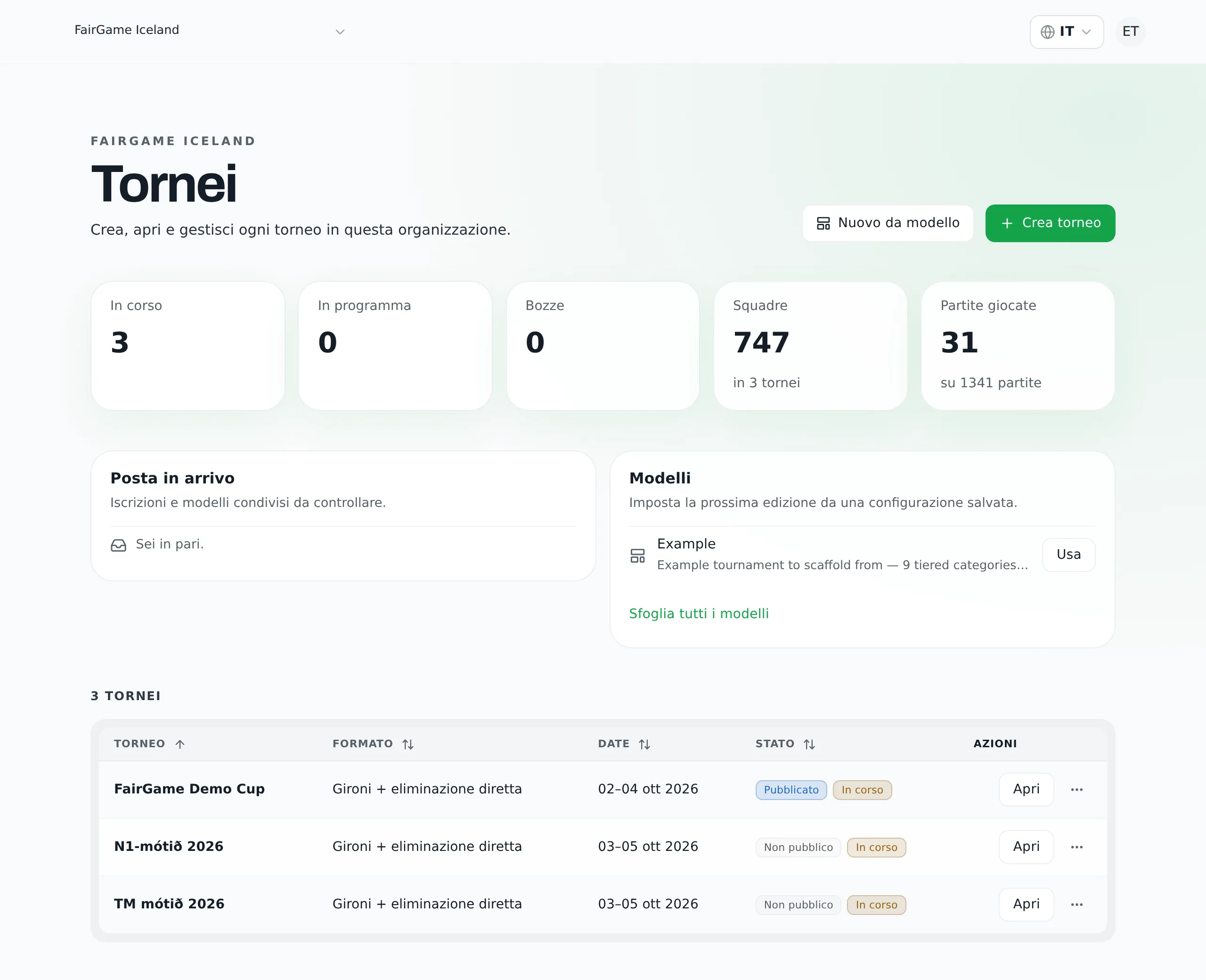The height and width of the screenshot is (980, 1206).
Task: Click the Partite giocate stat card
Action: [1018, 345]
